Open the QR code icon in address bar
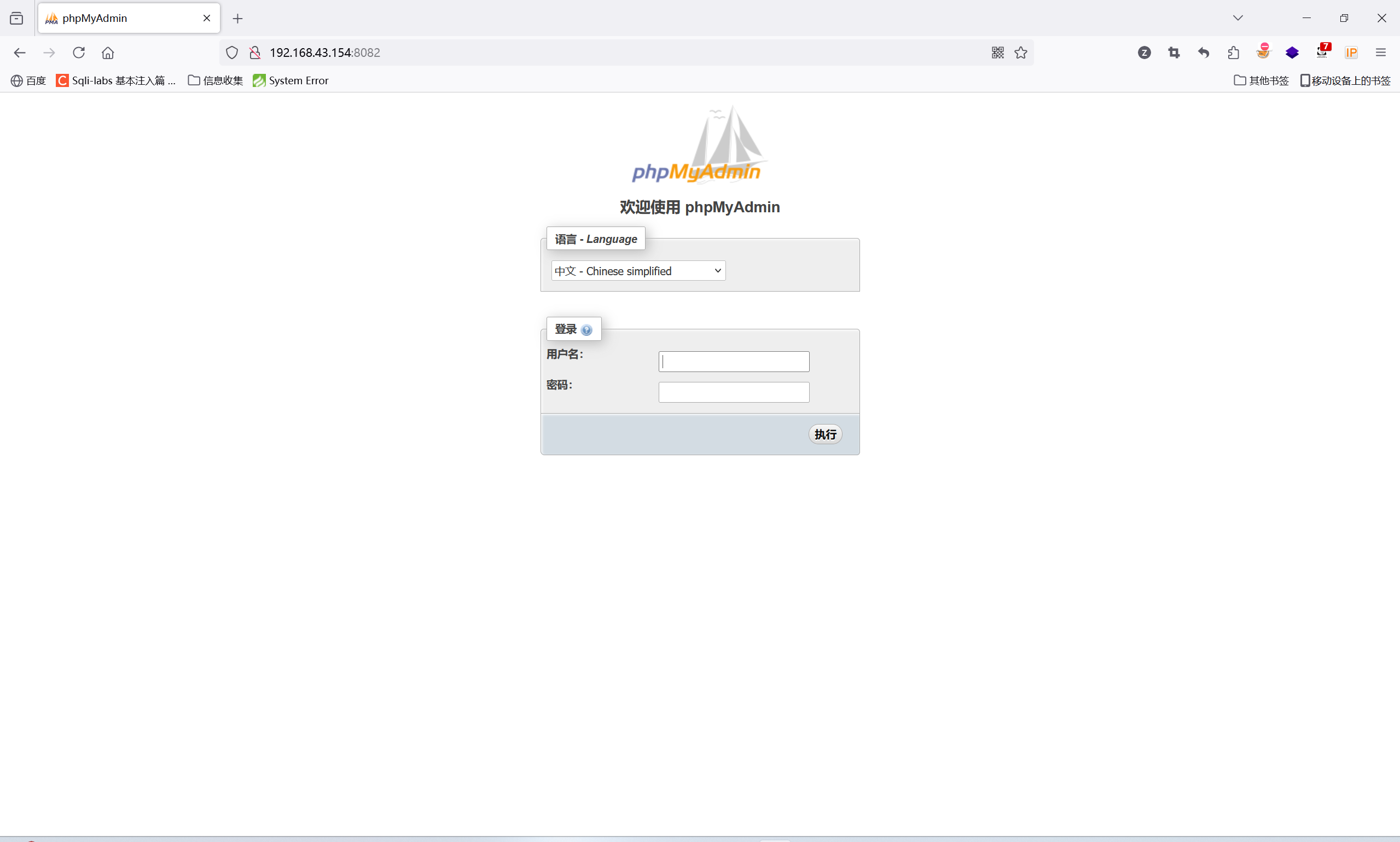Image resolution: width=1400 pixels, height=842 pixels. (x=998, y=53)
